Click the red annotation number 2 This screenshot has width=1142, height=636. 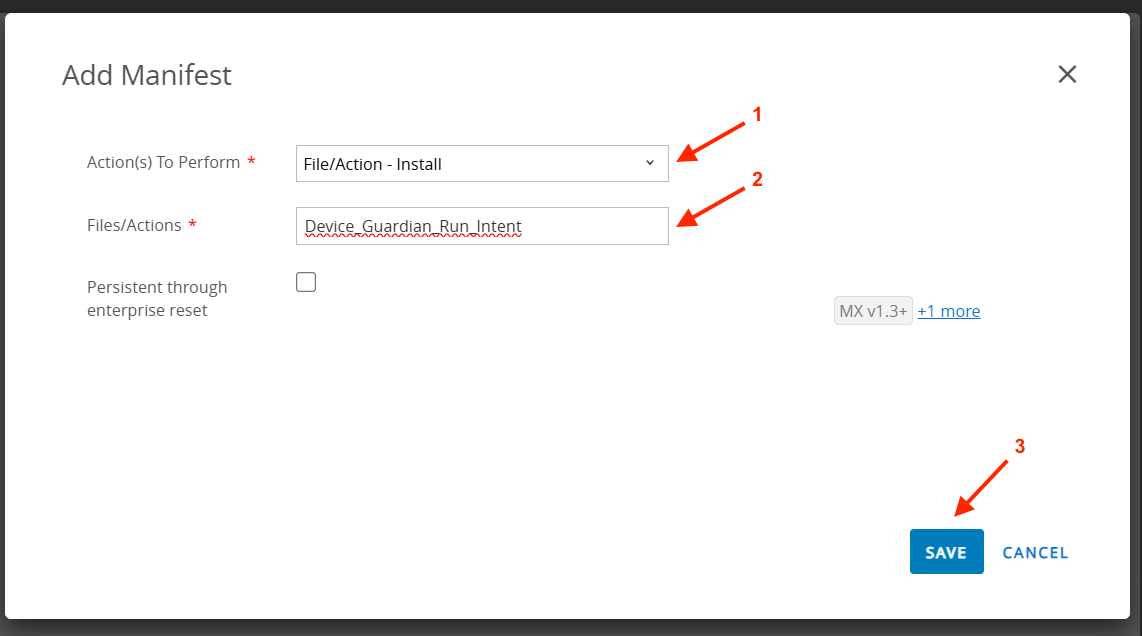(x=757, y=180)
